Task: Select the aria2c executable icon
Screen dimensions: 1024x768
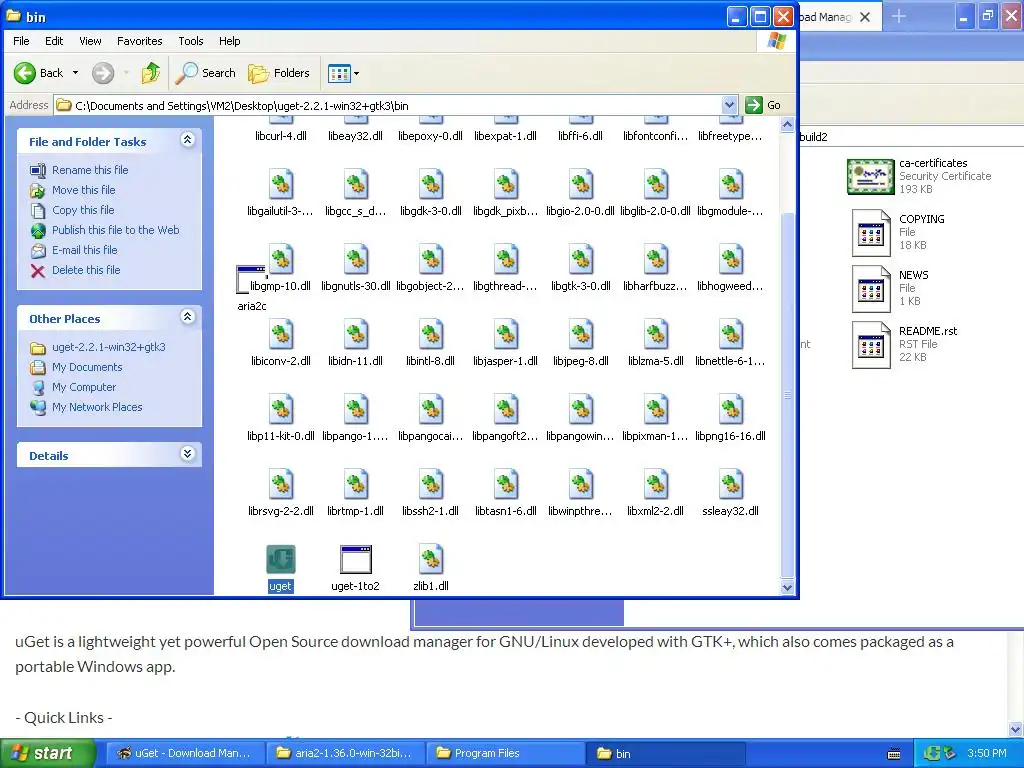Action: point(251,280)
